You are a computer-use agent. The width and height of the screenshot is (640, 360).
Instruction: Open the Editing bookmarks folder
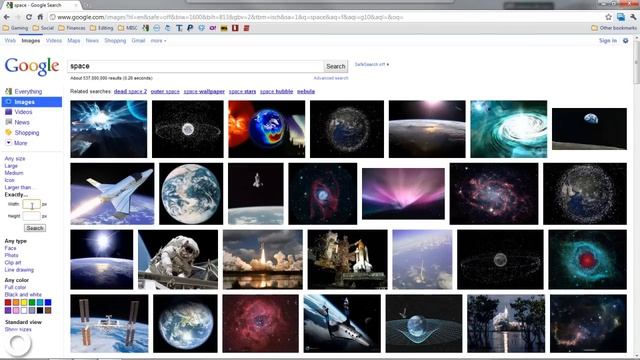[x=102, y=28]
